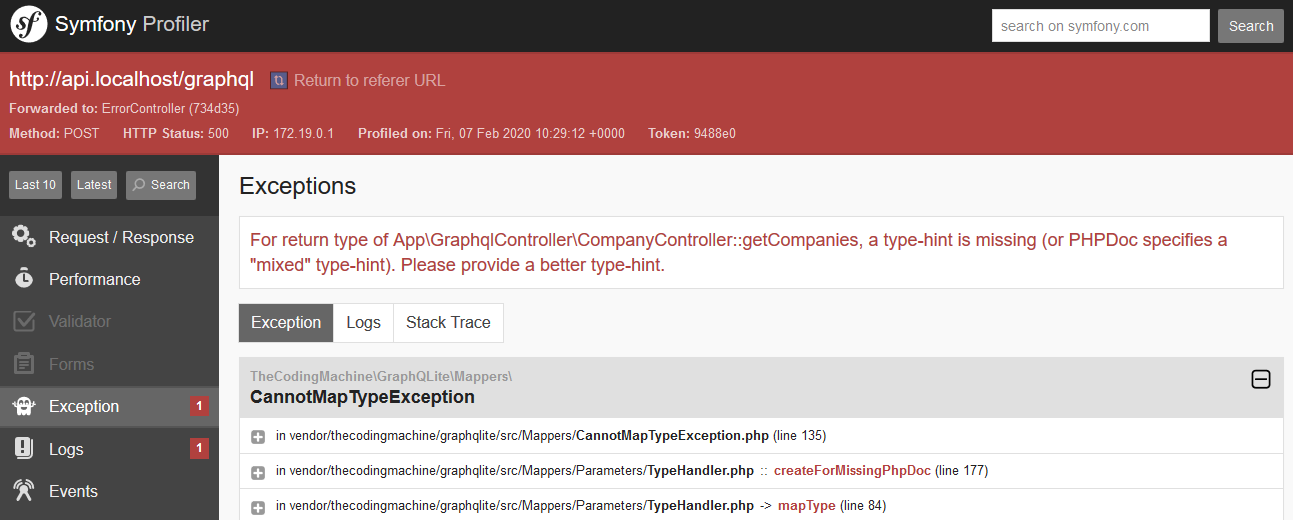Click the Symfony Profiler title
This screenshot has width=1293, height=522.
click(132, 25)
